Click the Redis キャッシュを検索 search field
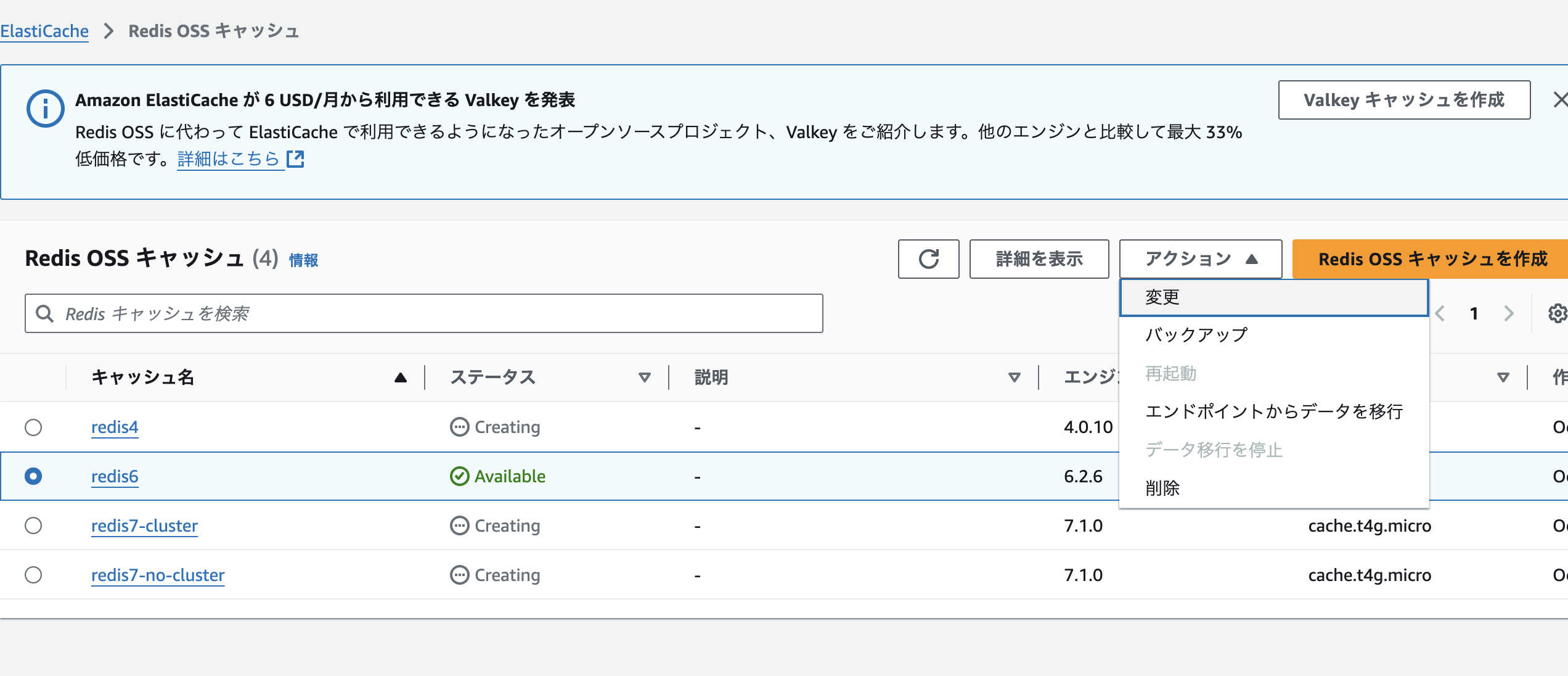Screen dimensions: 1568x676 click(431, 314)
